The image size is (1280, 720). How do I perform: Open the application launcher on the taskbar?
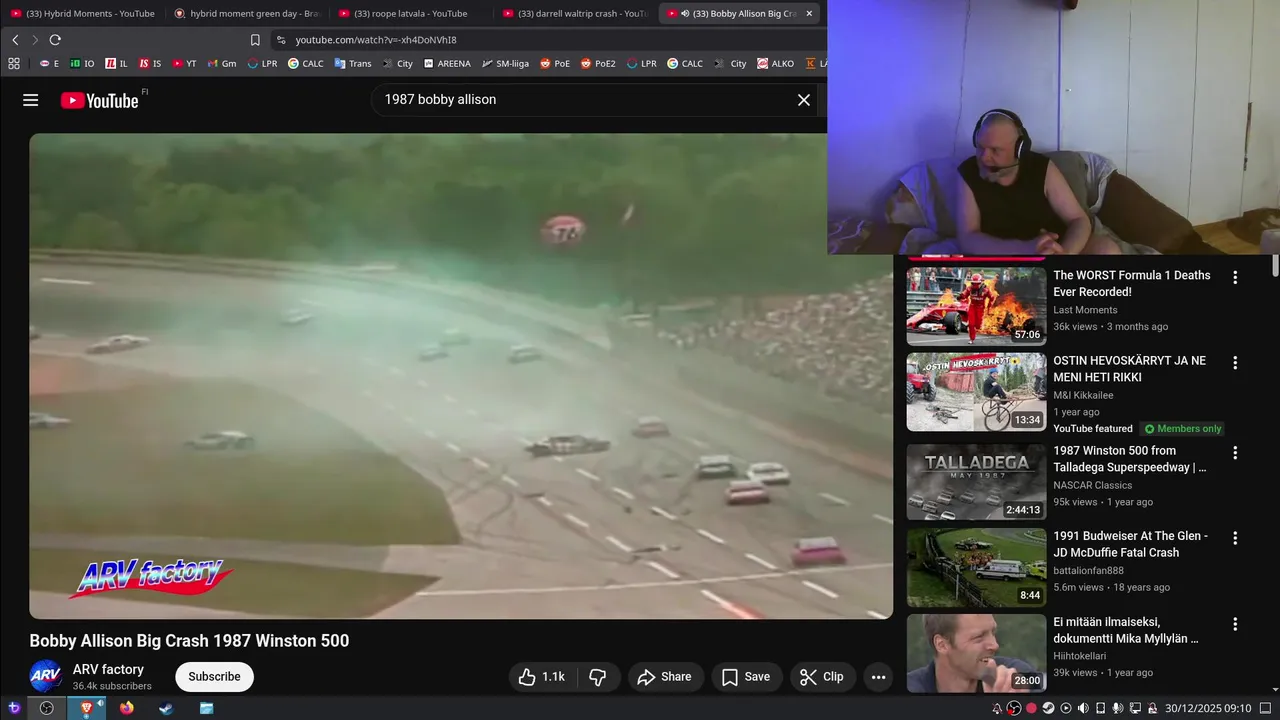coord(14,708)
